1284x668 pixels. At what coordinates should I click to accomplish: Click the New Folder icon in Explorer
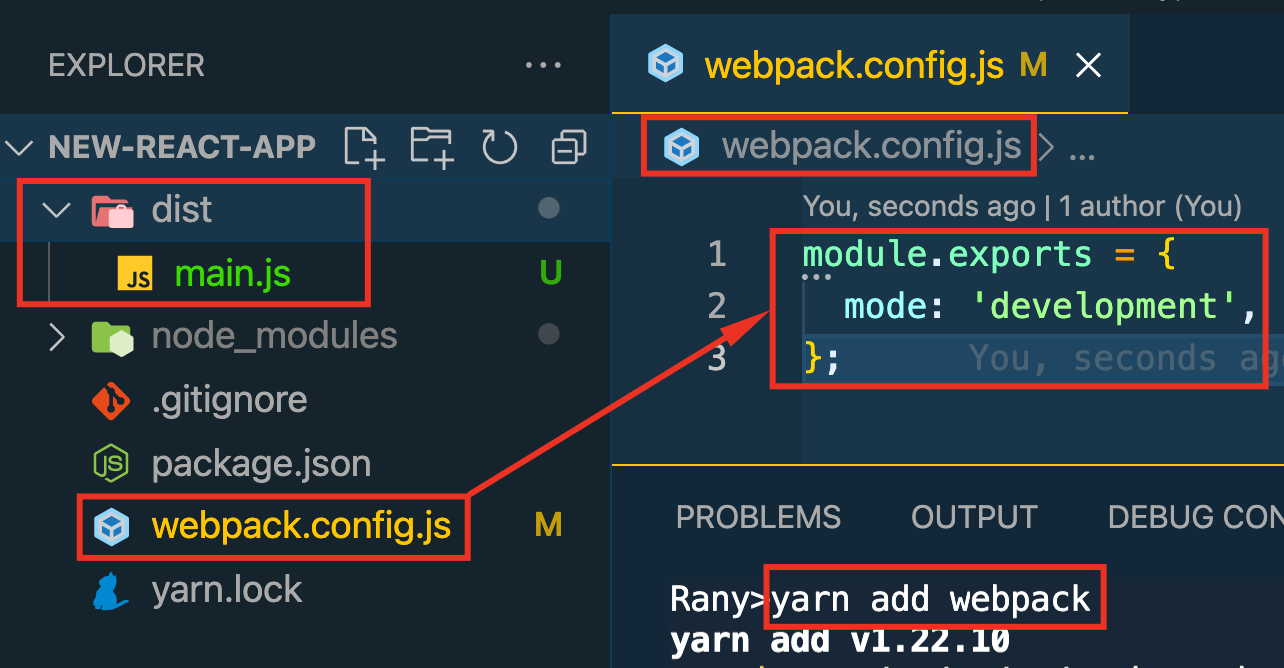[431, 146]
